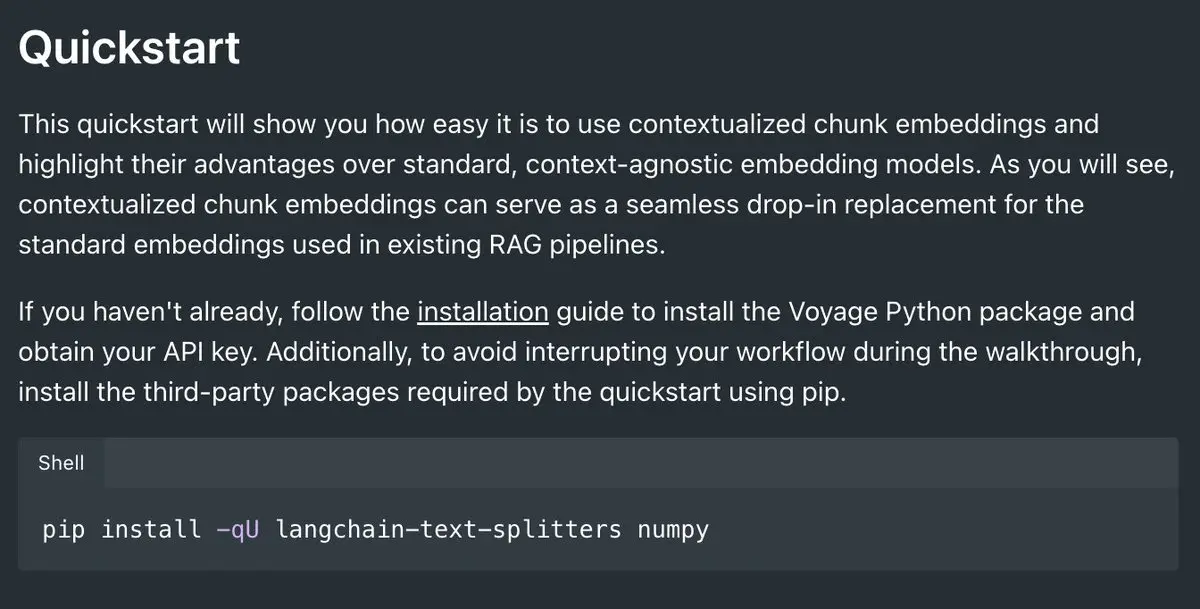Select the Shell code tab

point(61,463)
